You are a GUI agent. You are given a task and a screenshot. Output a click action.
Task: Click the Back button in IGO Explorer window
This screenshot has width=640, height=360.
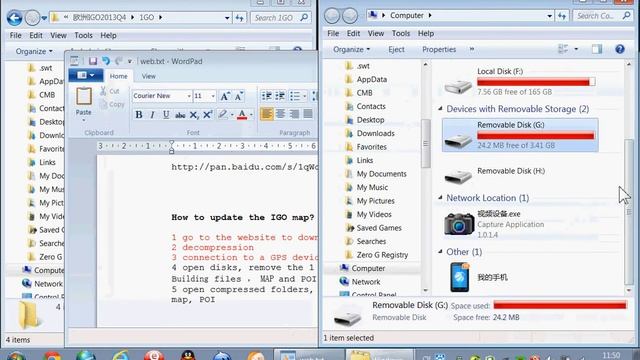(15, 18)
